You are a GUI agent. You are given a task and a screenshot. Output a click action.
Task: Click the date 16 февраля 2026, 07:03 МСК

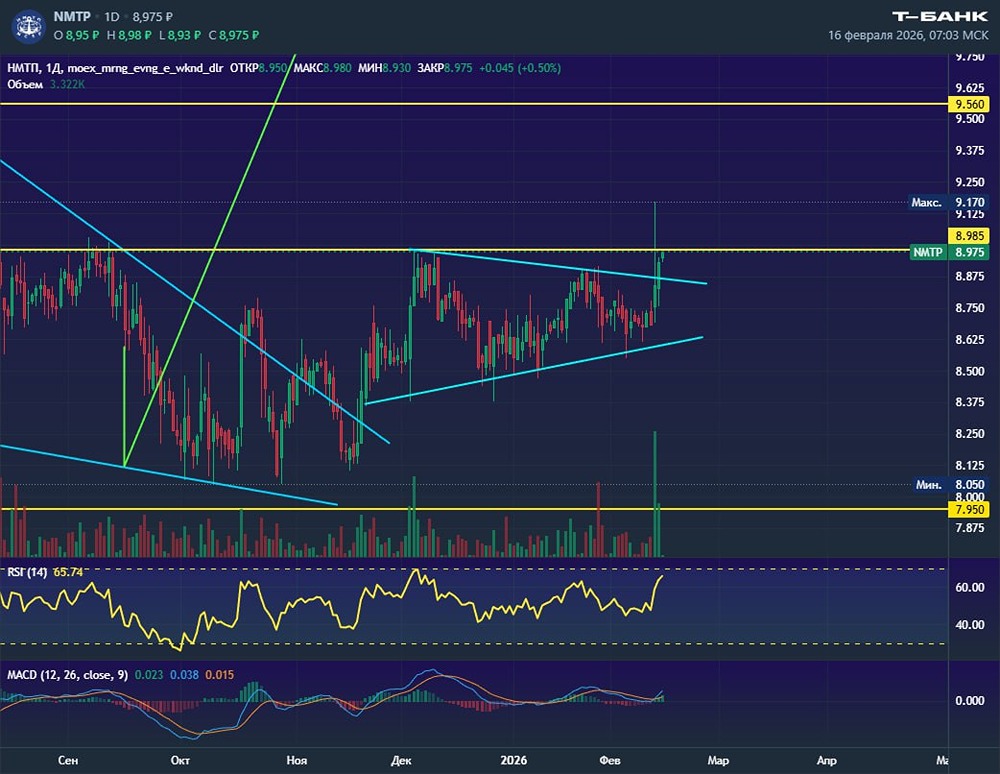pos(908,35)
